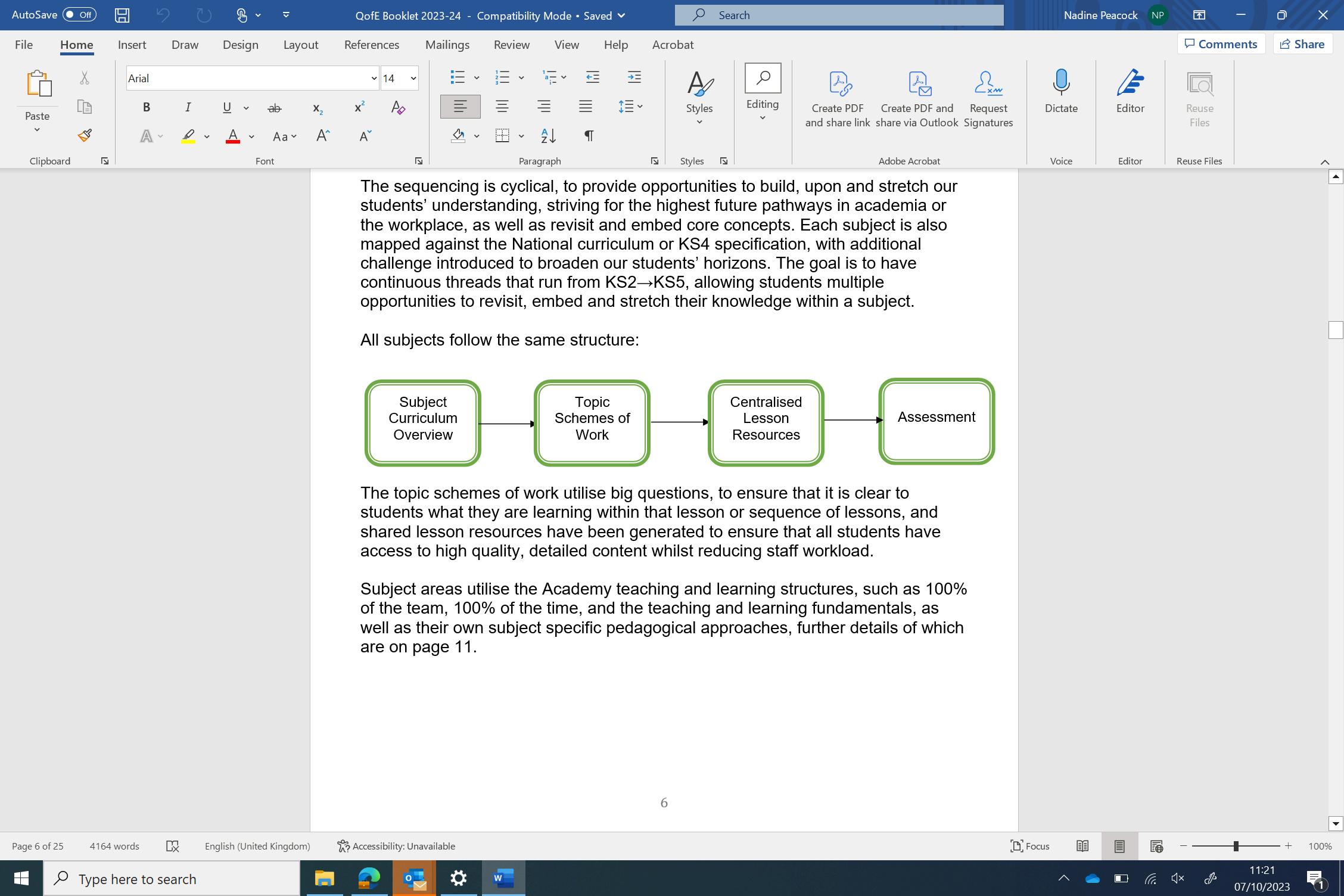Show paragraph marks with pilcrow icon
Screen dimensions: 1344x896
[589, 136]
